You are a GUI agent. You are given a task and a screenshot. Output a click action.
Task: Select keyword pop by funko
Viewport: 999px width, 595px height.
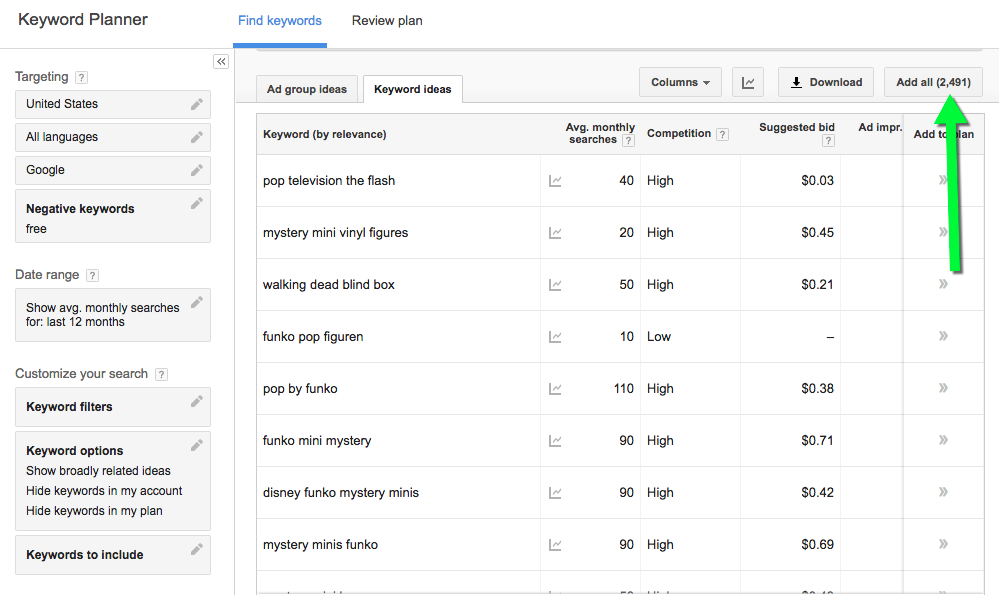(300, 389)
